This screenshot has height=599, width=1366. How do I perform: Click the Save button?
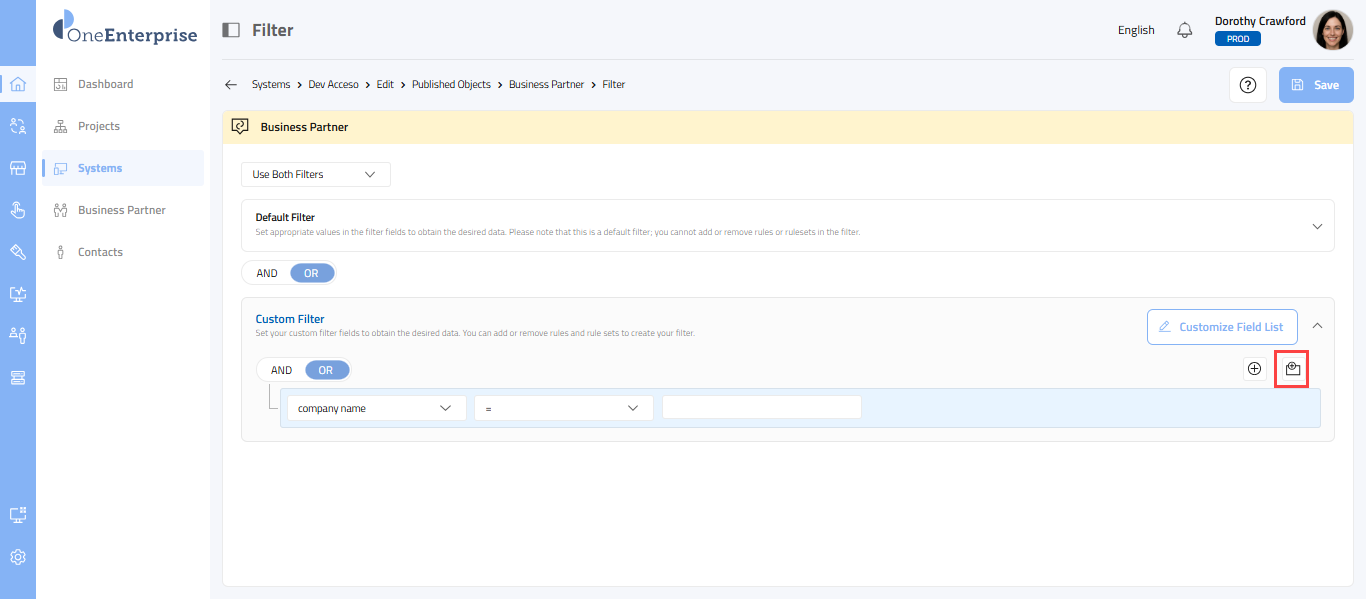(1315, 85)
